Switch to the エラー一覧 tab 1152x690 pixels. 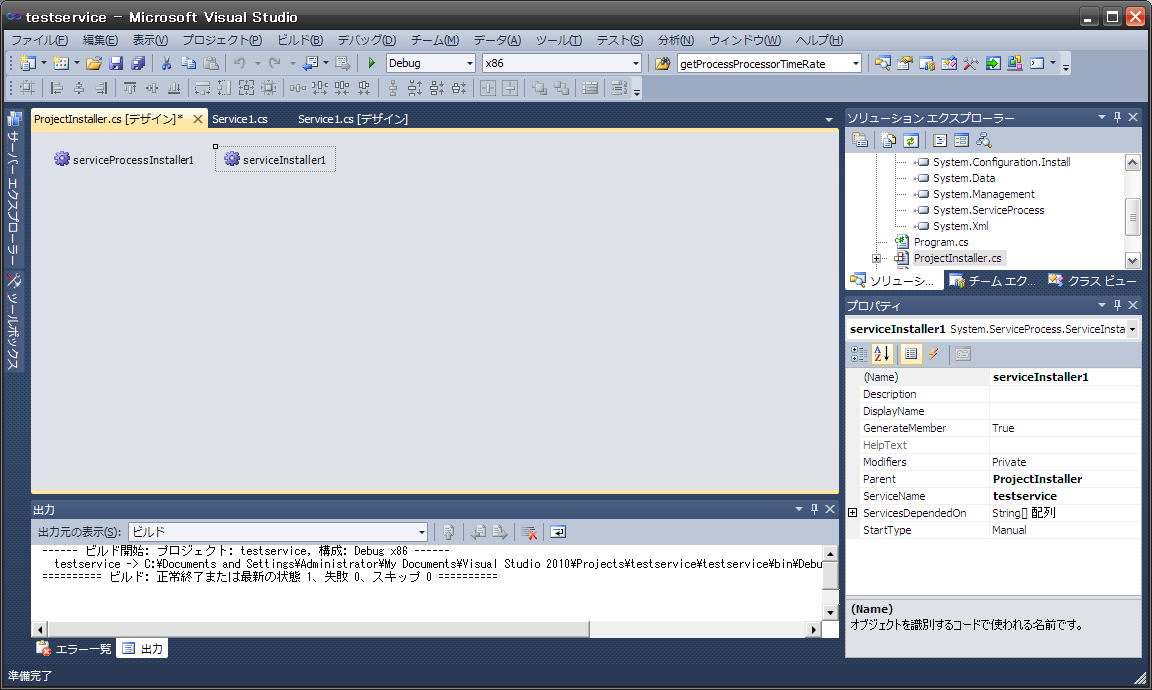tap(73, 649)
